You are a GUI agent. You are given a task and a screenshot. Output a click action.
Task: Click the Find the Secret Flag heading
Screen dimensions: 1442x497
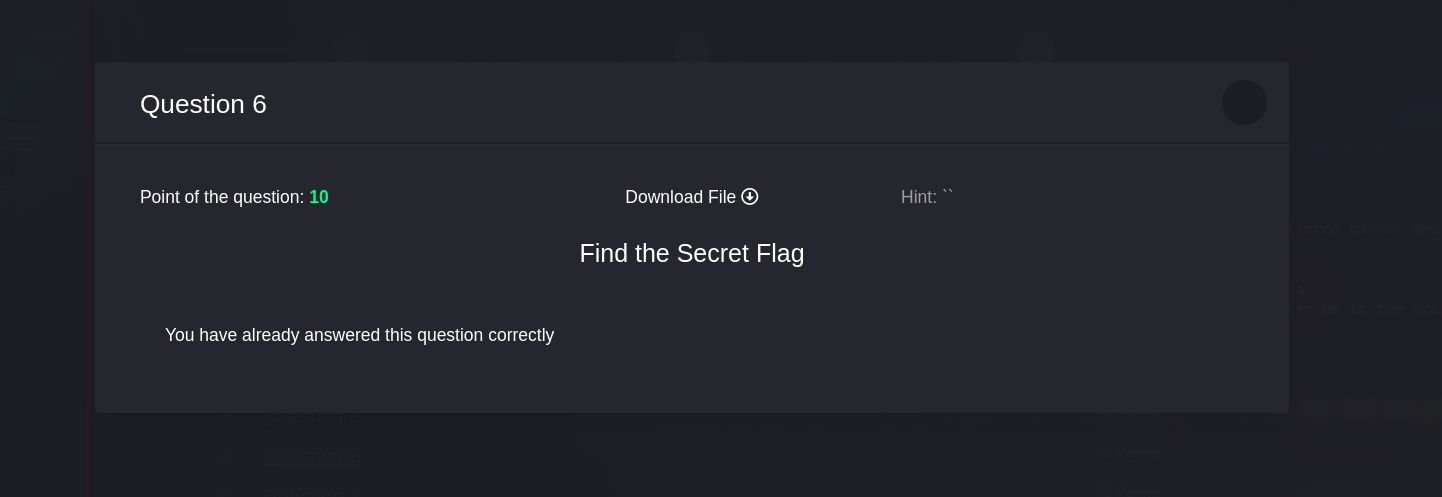tap(692, 253)
